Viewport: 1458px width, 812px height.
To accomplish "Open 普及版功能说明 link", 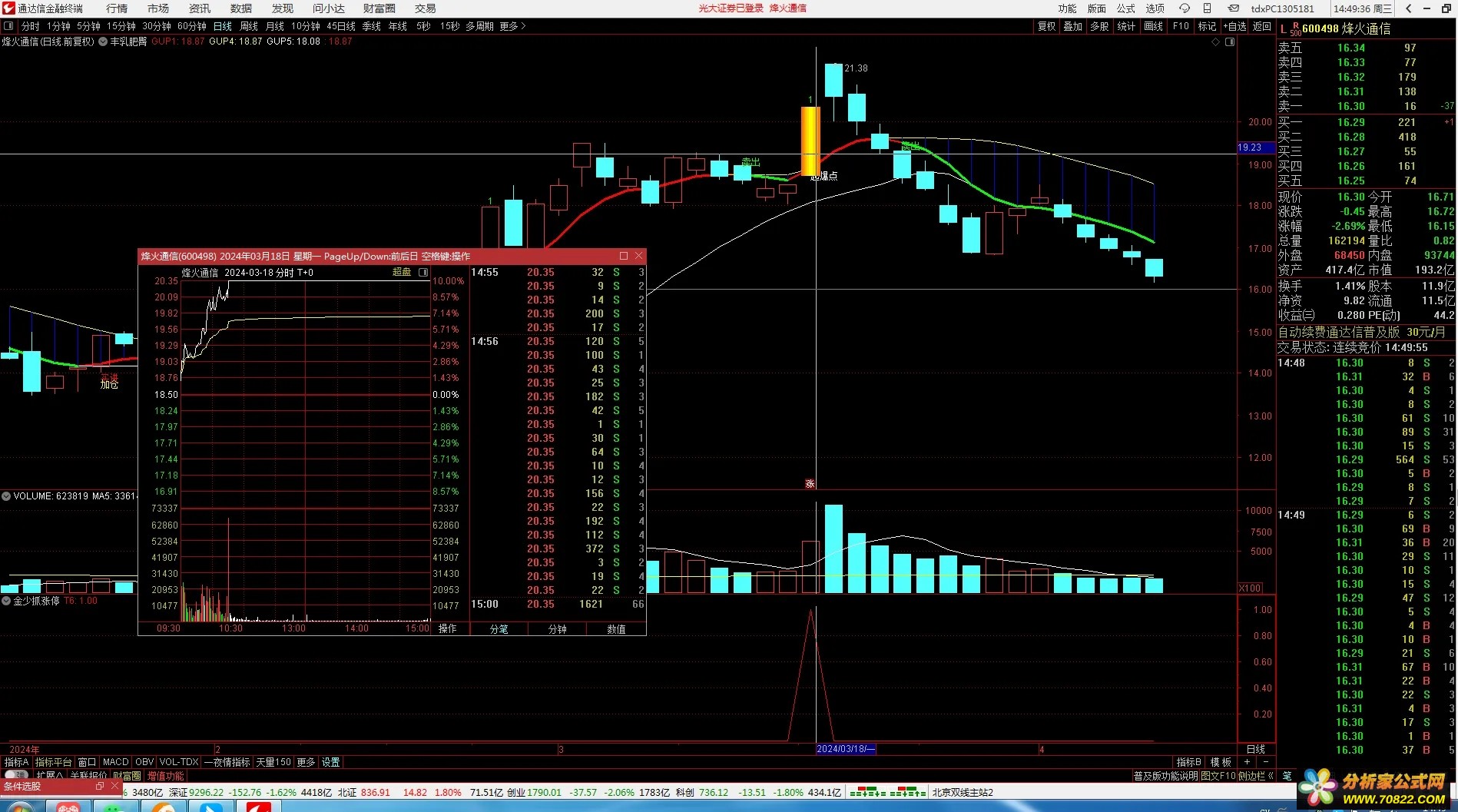I will (1165, 776).
